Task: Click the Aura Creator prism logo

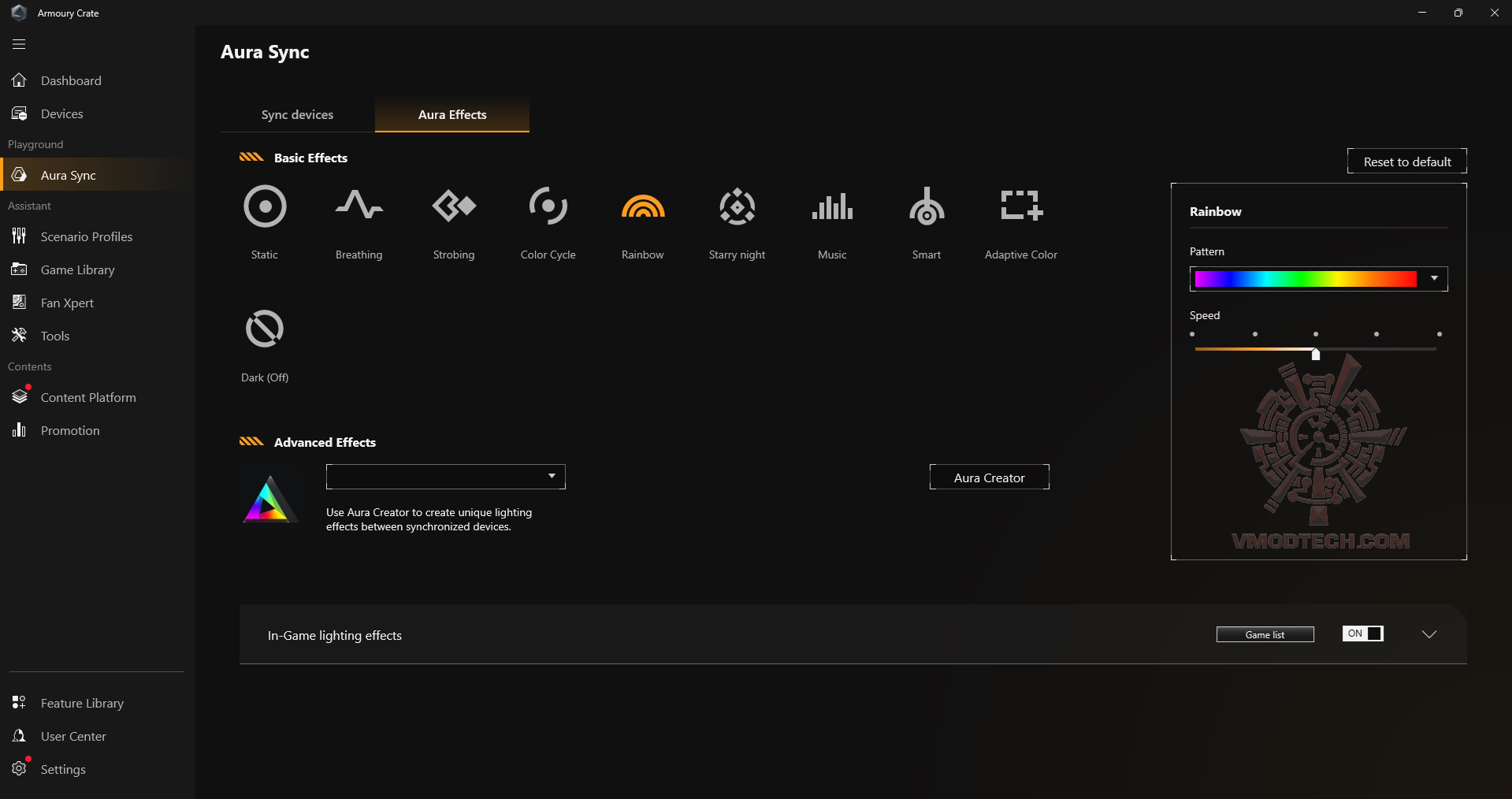Action: tap(270, 499)
